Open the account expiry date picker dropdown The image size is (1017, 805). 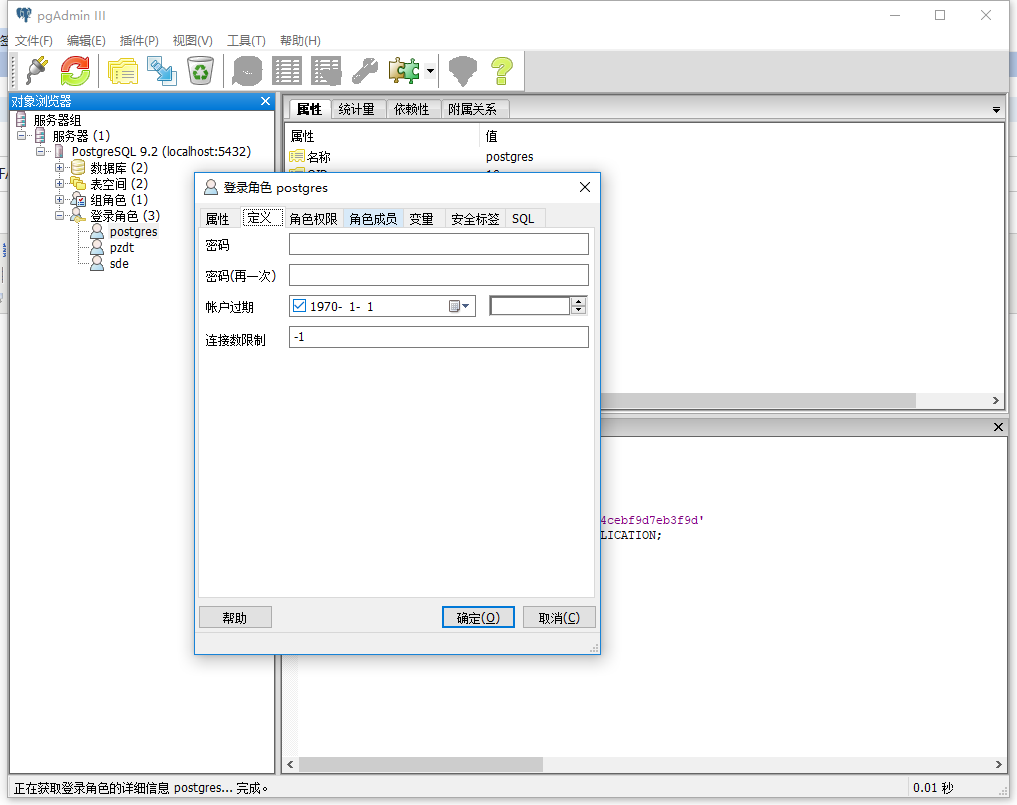[467, 305]
